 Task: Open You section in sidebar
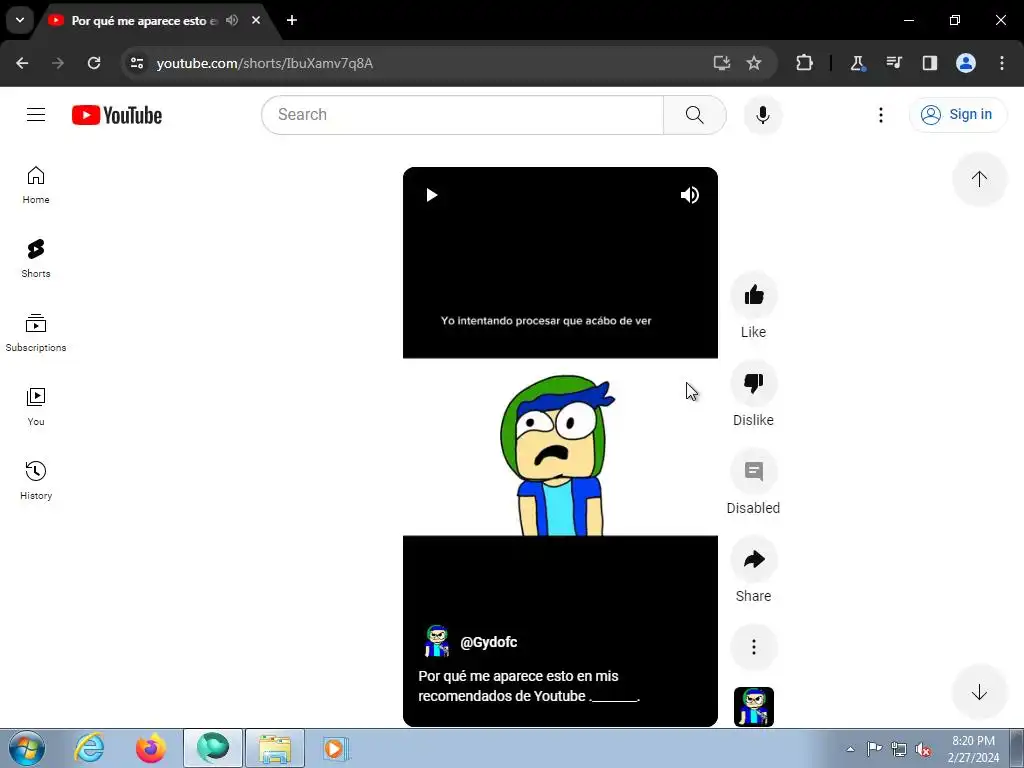[x=36, y=407]
